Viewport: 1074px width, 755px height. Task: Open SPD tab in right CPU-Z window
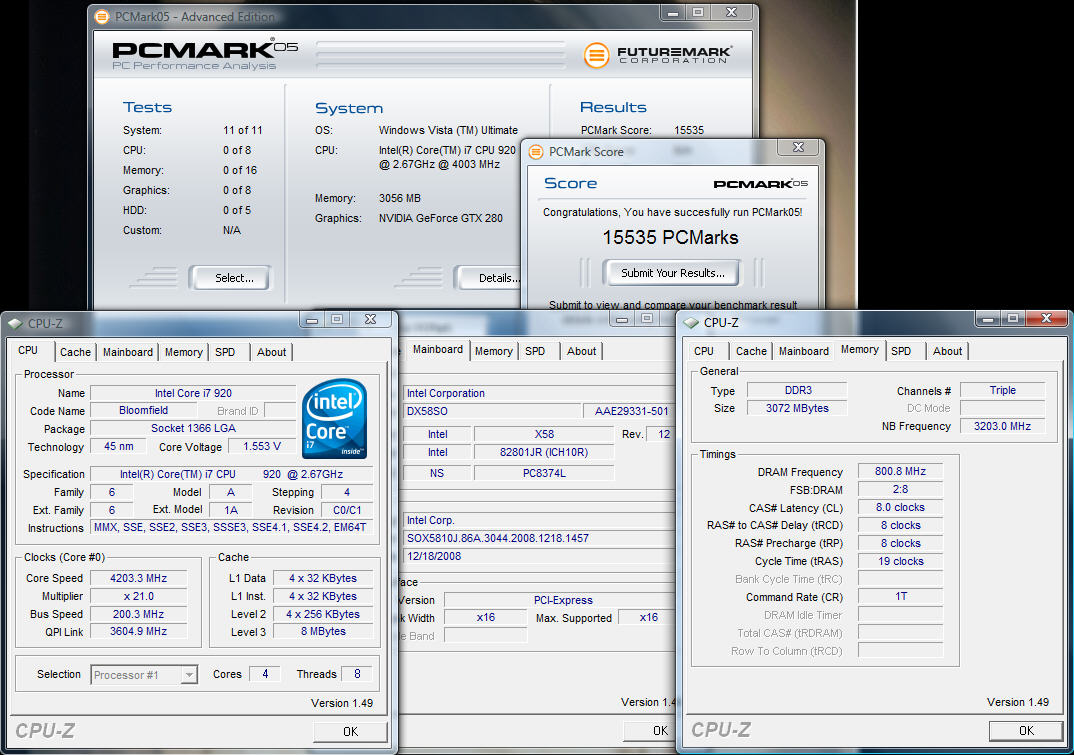(x=901, y=351)
